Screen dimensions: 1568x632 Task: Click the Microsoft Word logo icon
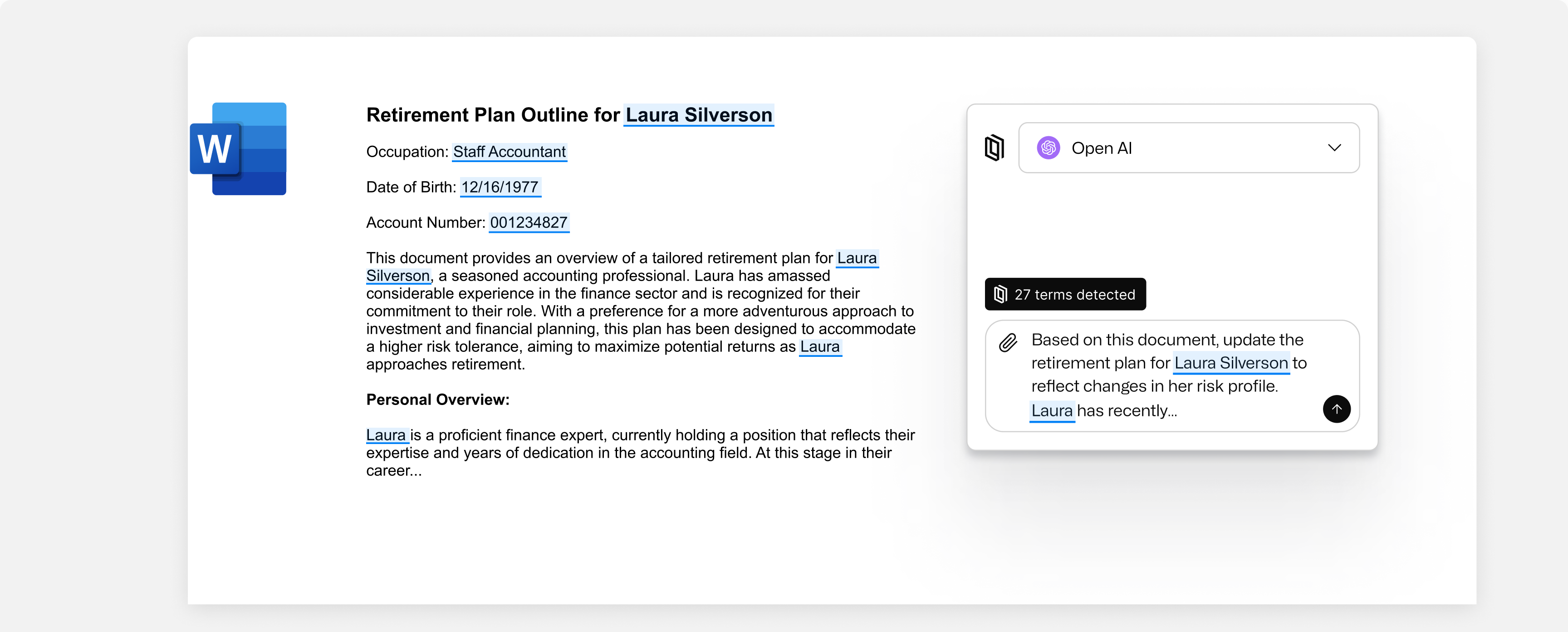coord(238,148)
